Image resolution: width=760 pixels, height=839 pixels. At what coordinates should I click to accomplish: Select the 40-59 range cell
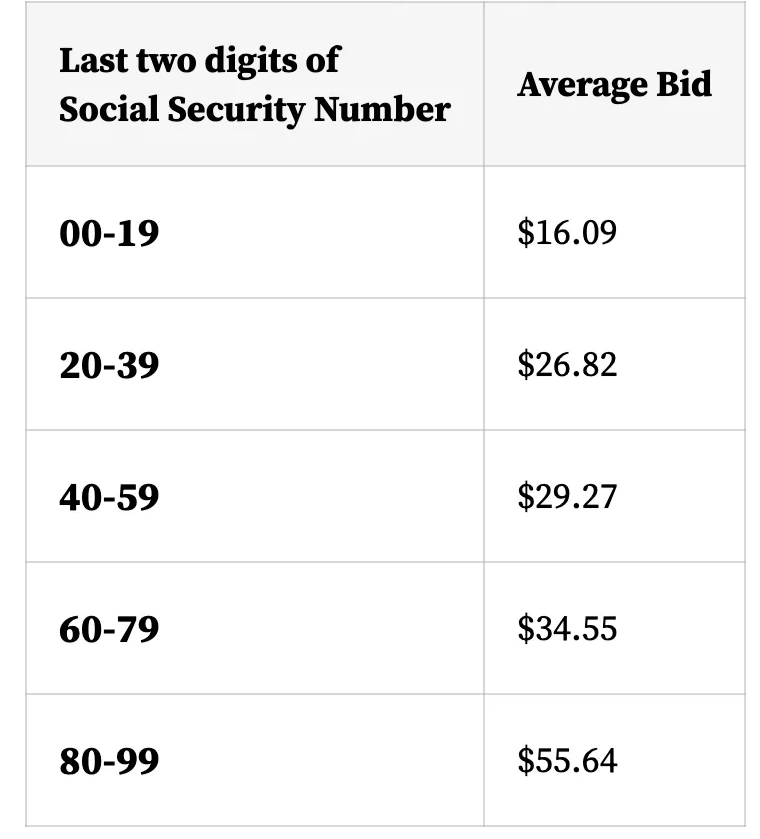[x=109, y=497]
